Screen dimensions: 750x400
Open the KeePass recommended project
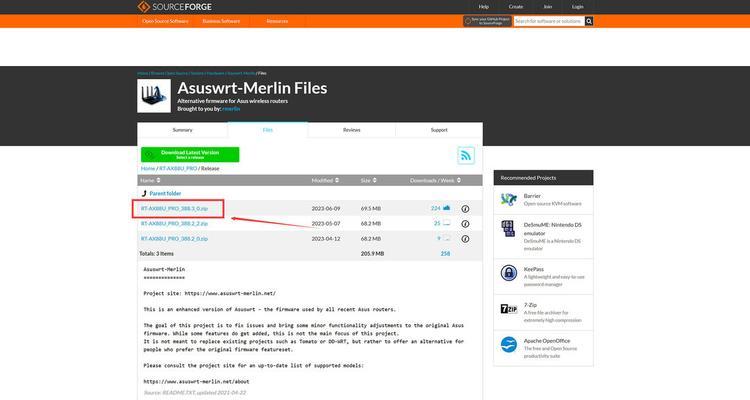(x=533, y=269)
